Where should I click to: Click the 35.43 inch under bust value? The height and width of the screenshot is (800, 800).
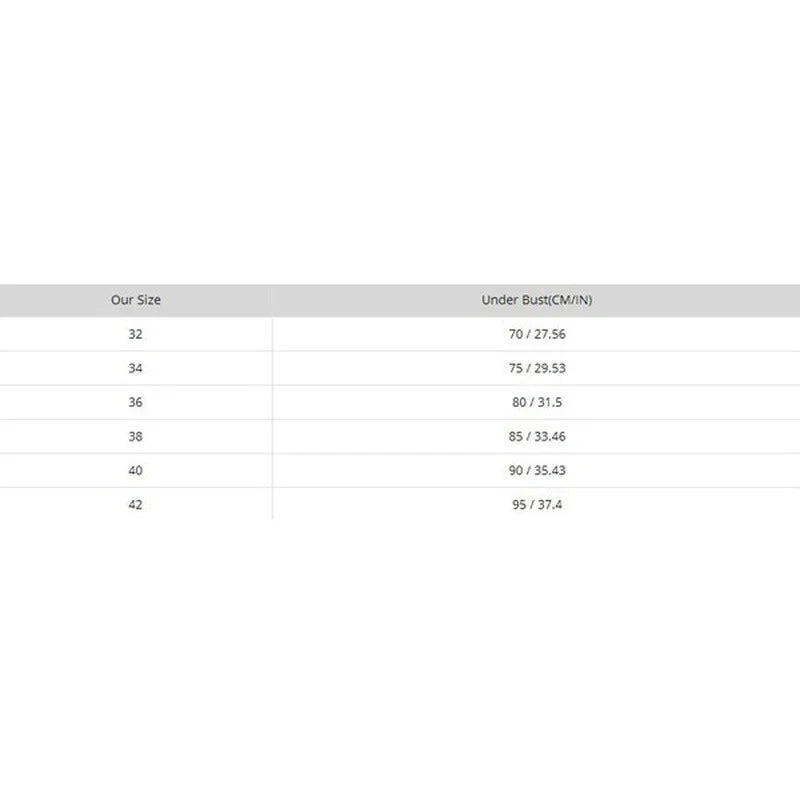pos(550,470)
